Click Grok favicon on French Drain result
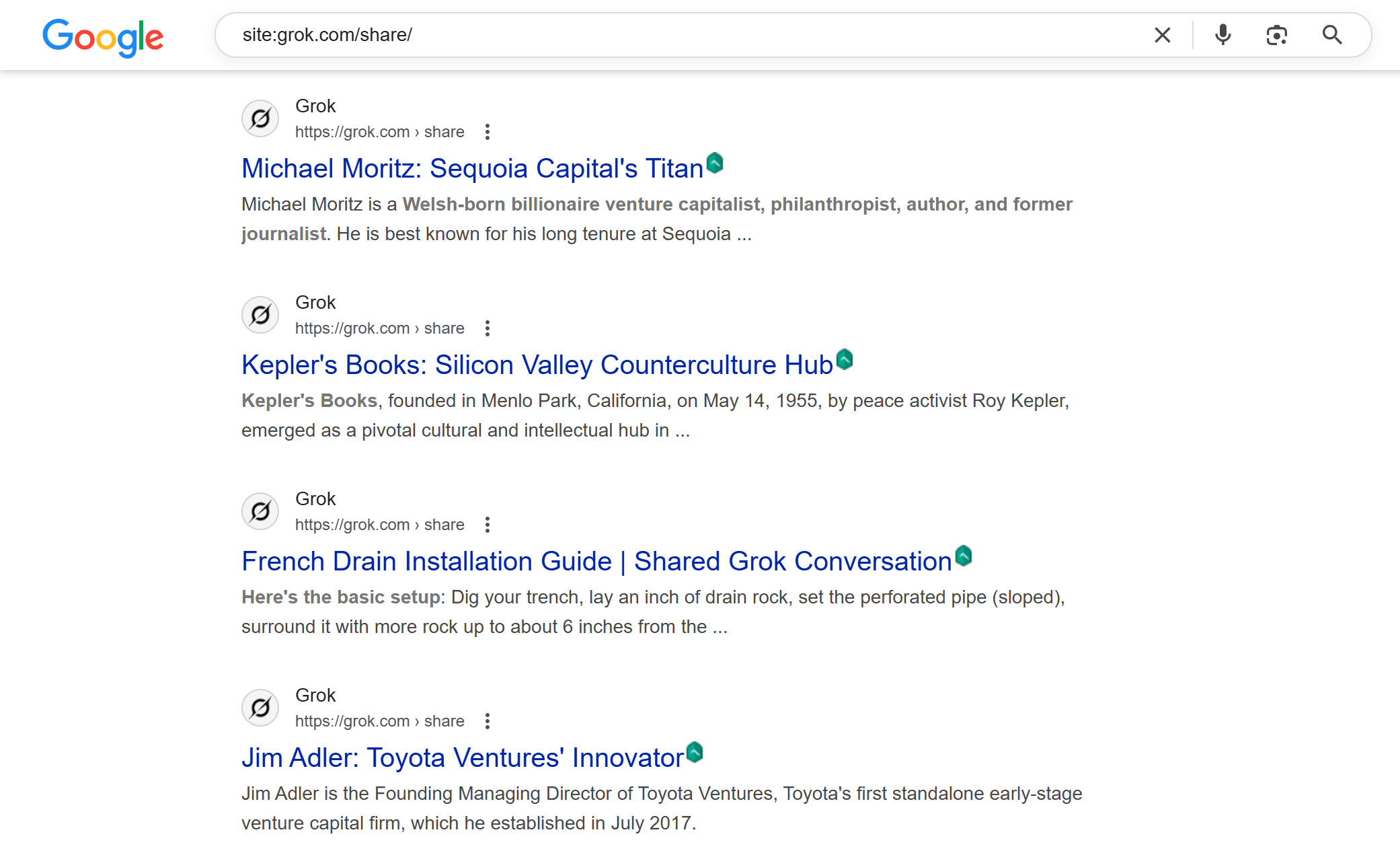1400x855 pixels. [260, 511]
